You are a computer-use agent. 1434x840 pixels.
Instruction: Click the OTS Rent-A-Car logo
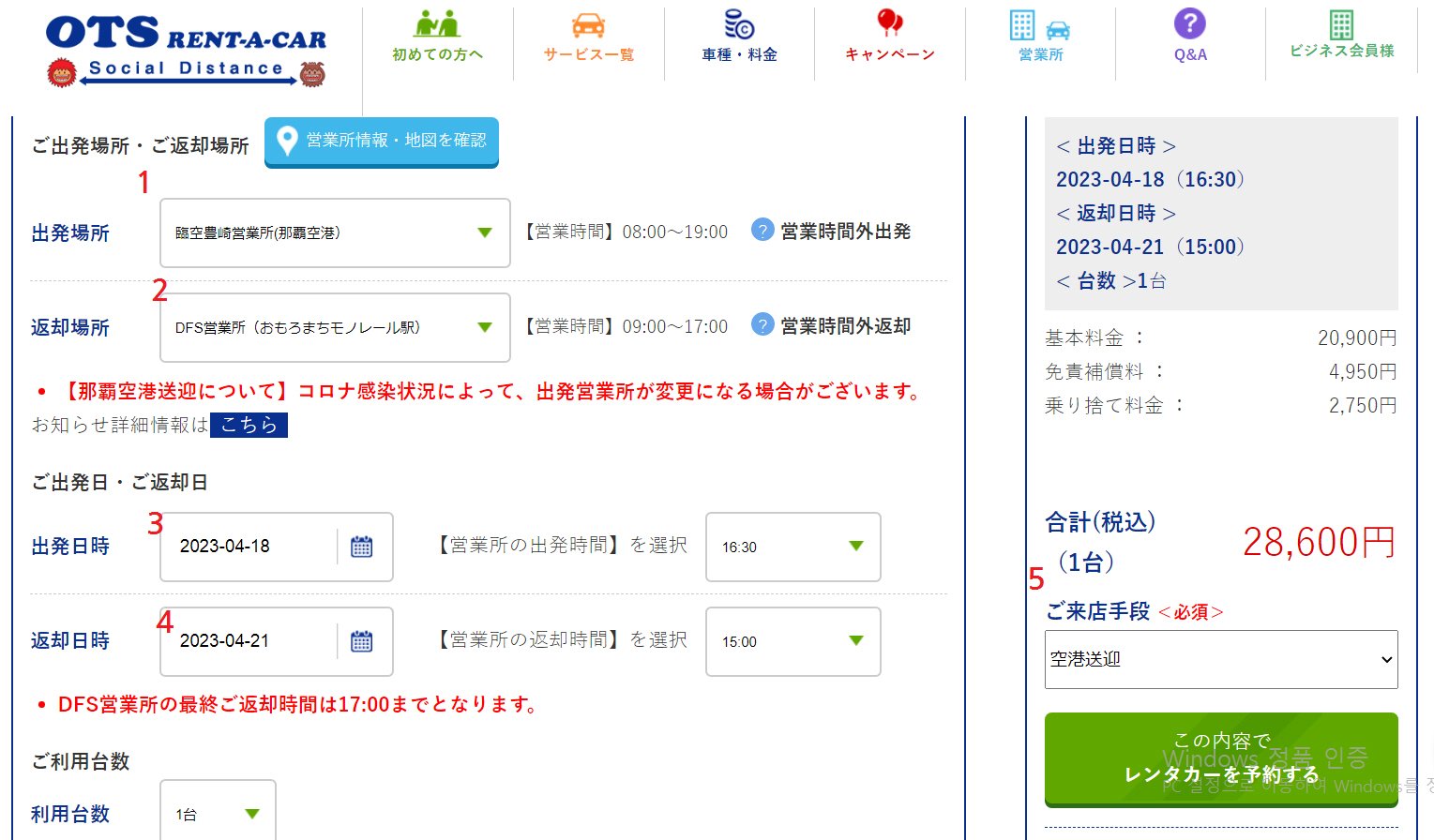pos(186,51)
